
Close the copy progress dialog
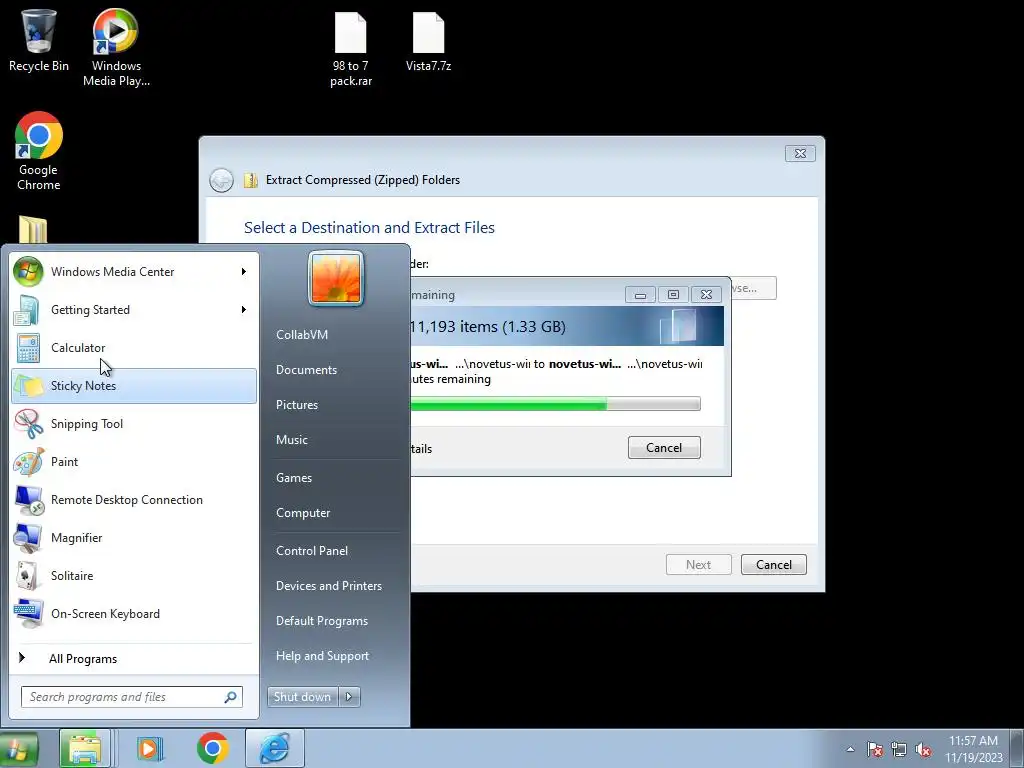(x=706, y=295)
